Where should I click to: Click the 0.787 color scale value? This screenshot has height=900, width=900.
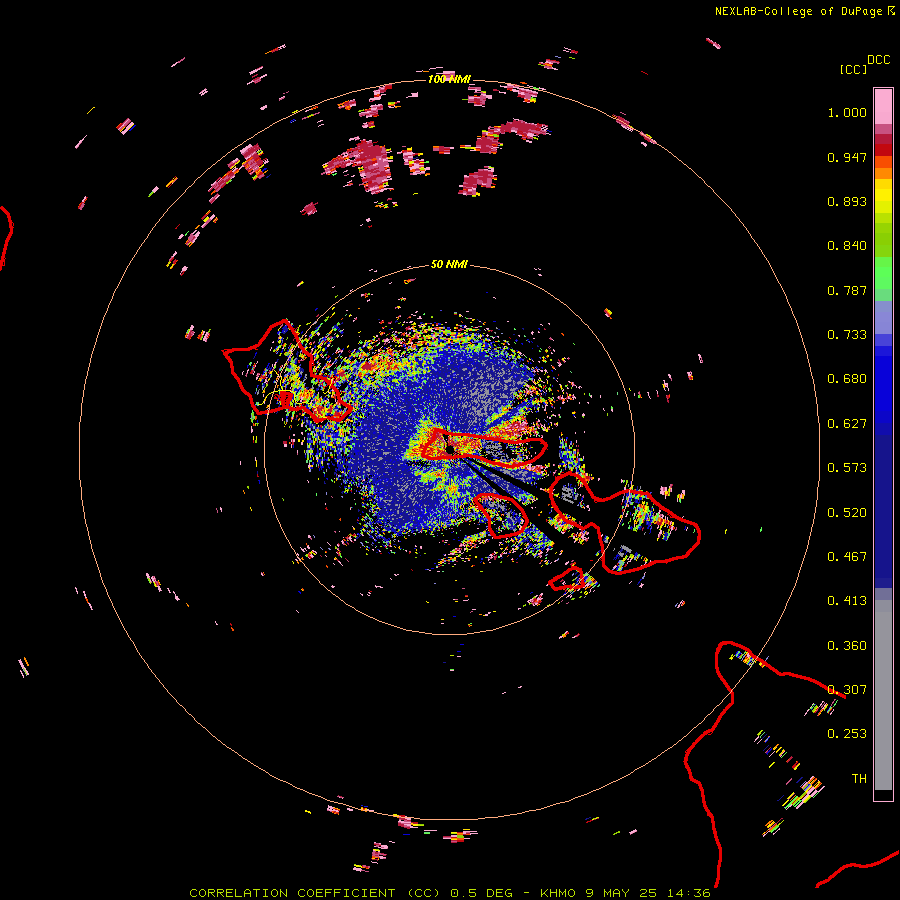847,290
